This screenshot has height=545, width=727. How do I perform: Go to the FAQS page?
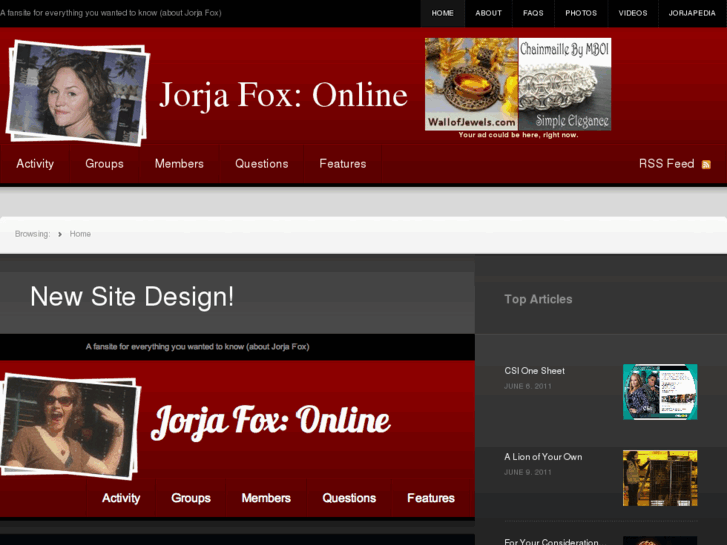click(x=533, y=13)
